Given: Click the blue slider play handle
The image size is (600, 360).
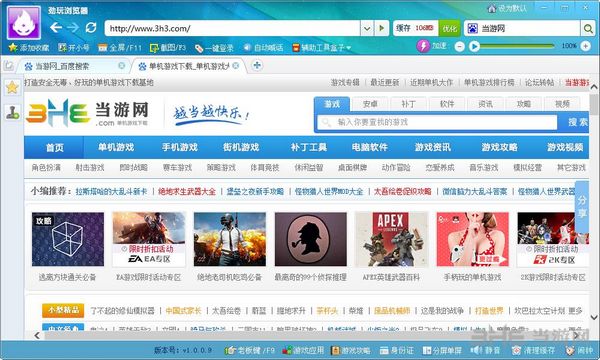Looking at the screenshot, I should 474,47.
